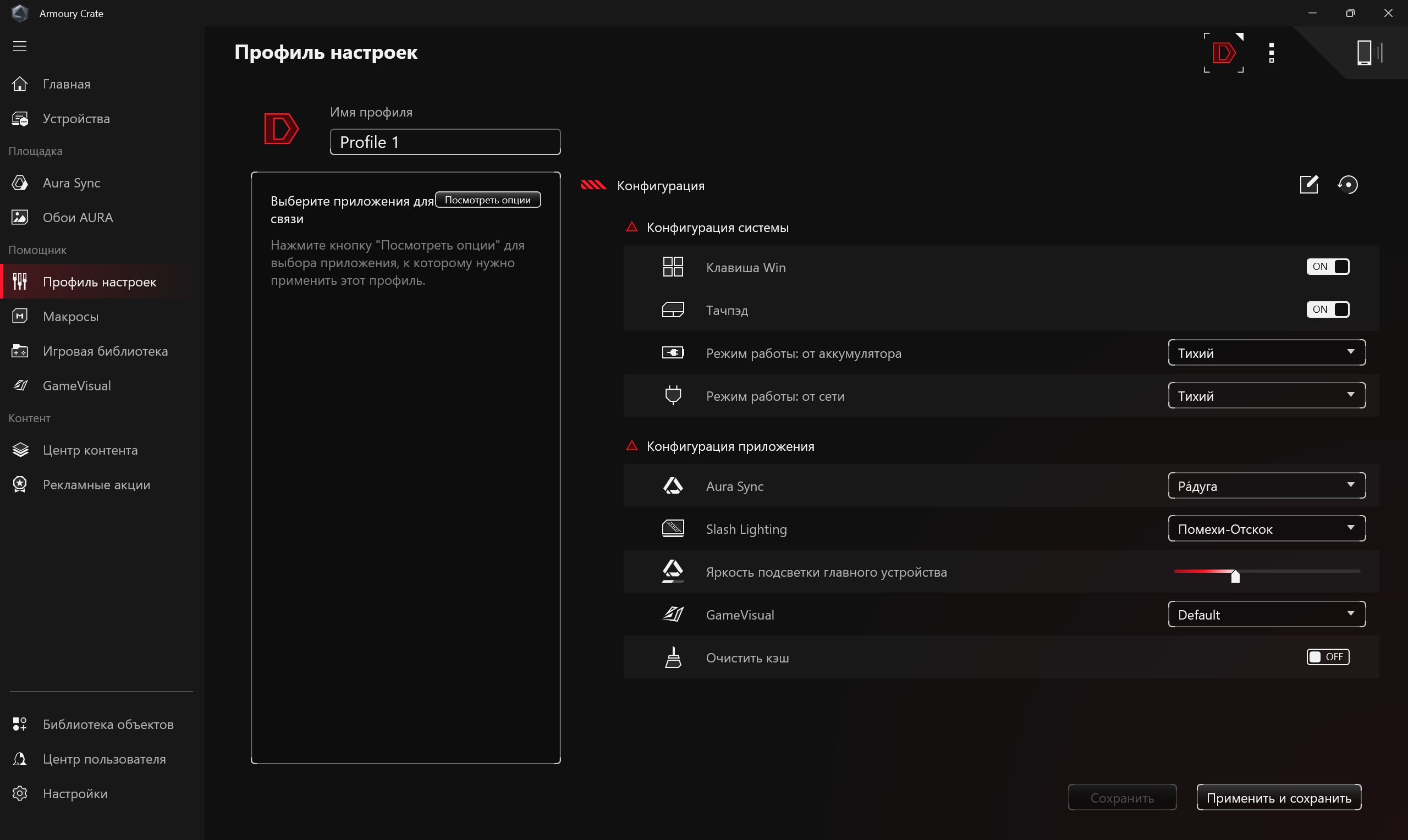Toggle the Клавиша Win switch
The image size is (1408, 840).
(1328, 267)
